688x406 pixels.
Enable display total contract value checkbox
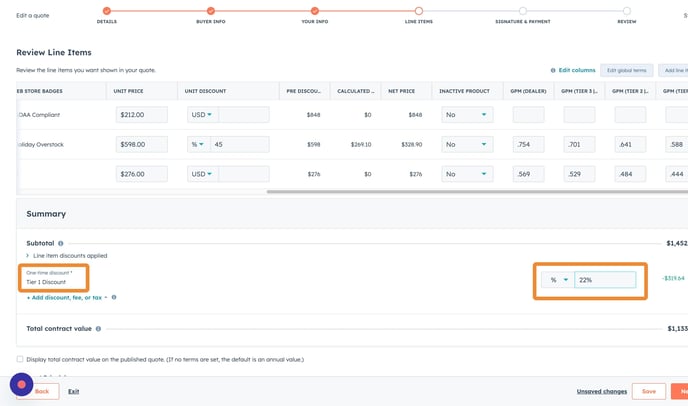pyautogui.click(x=20, y=359)
